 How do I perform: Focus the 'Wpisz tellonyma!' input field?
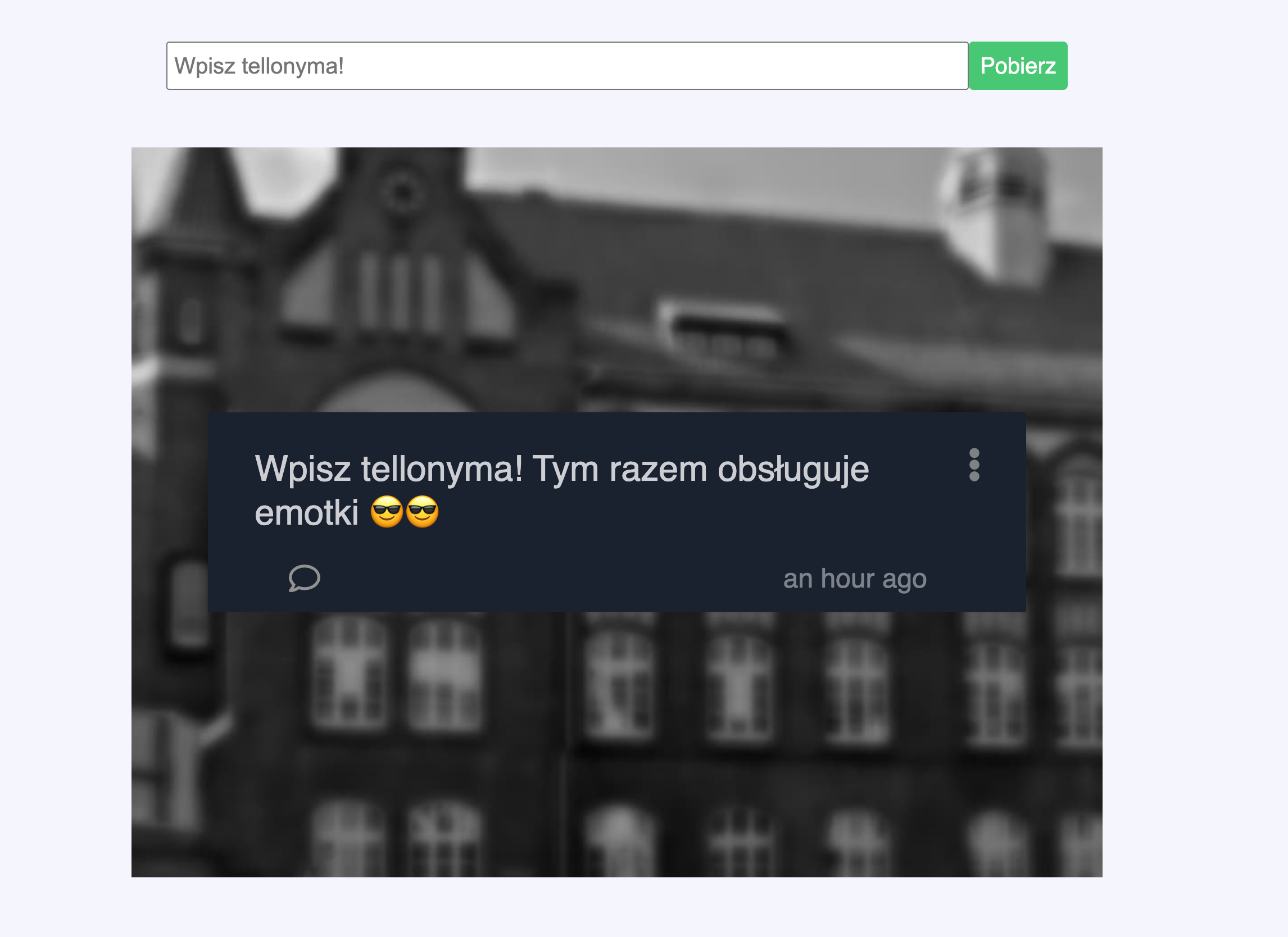coord(567,66)
